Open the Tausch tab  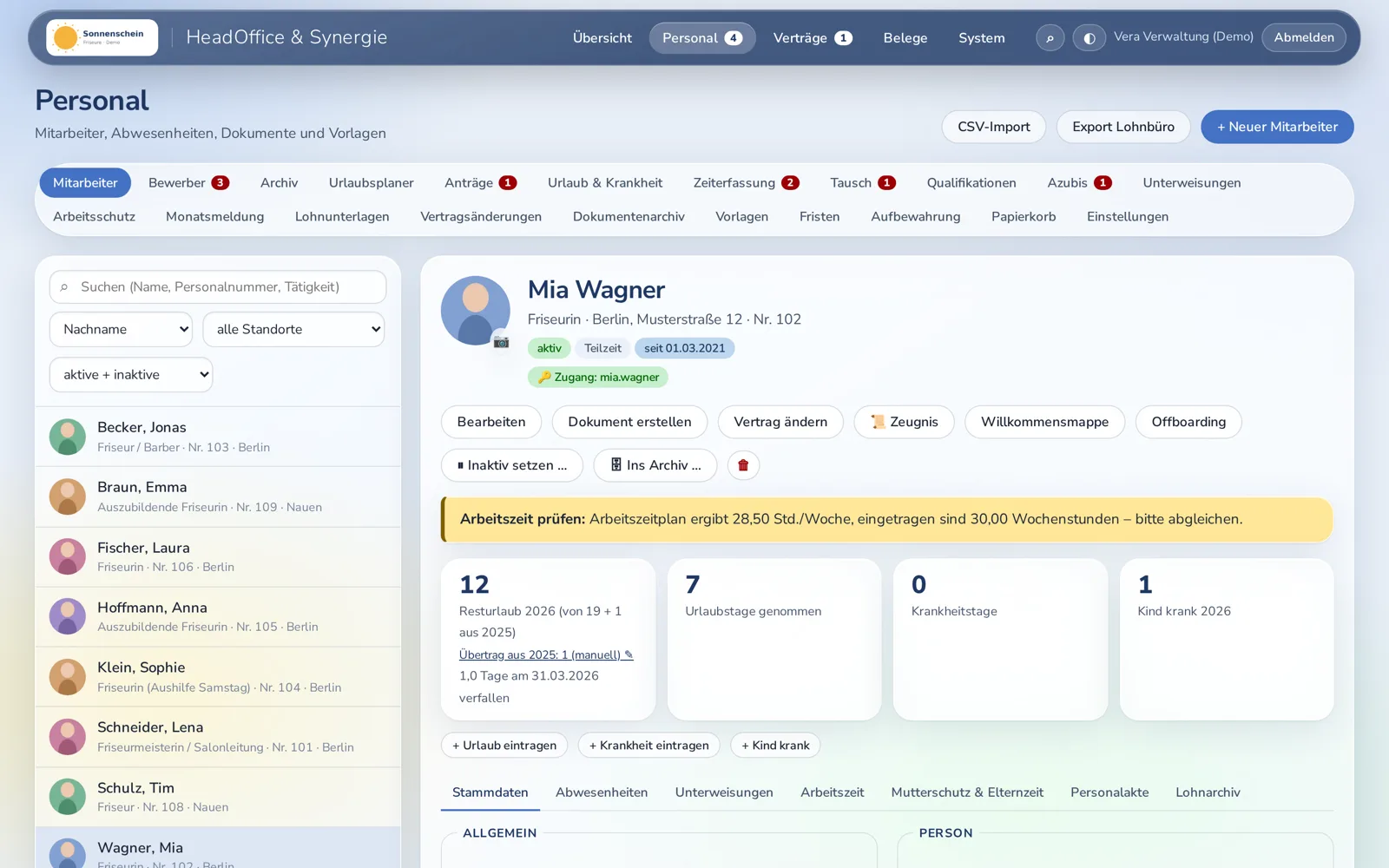(x=863, y=183)
